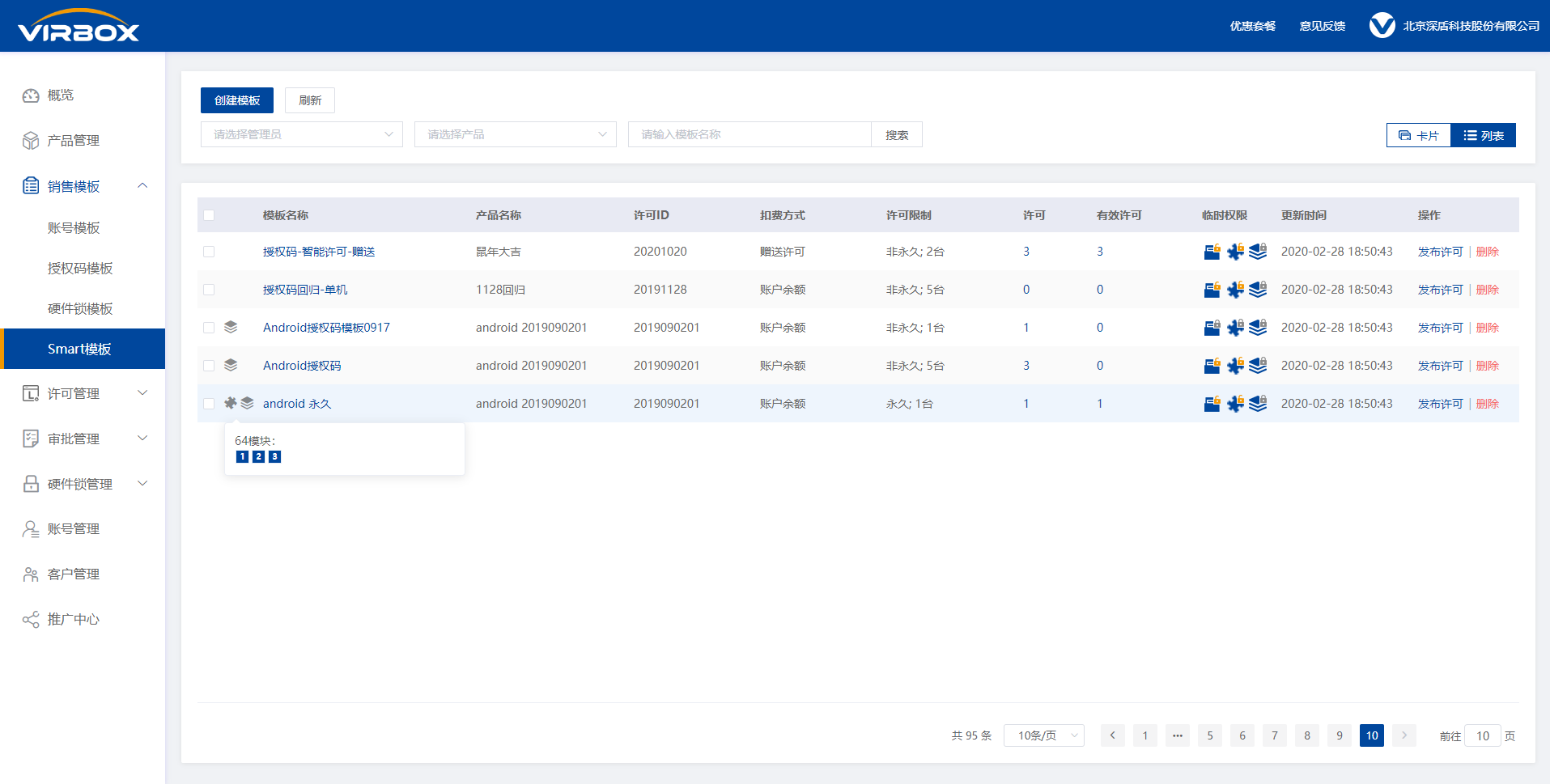Open 意见反馈 in top bar
Image resolution: width=1550 pixels, height=784 pixels.
click(x=1323, y=26)
